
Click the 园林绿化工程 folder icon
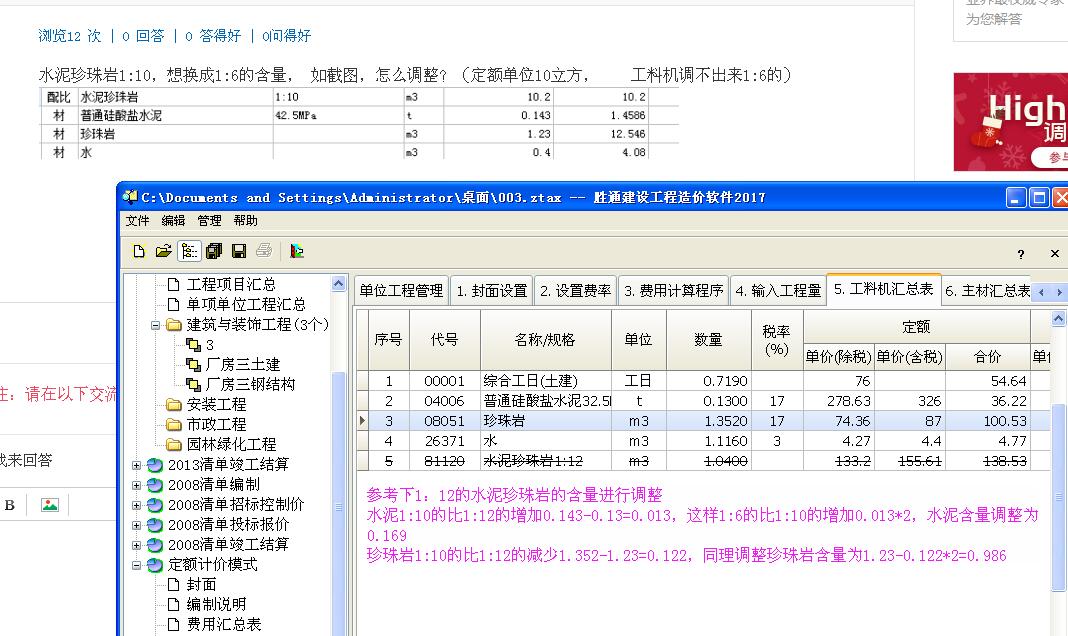(174, 445)
